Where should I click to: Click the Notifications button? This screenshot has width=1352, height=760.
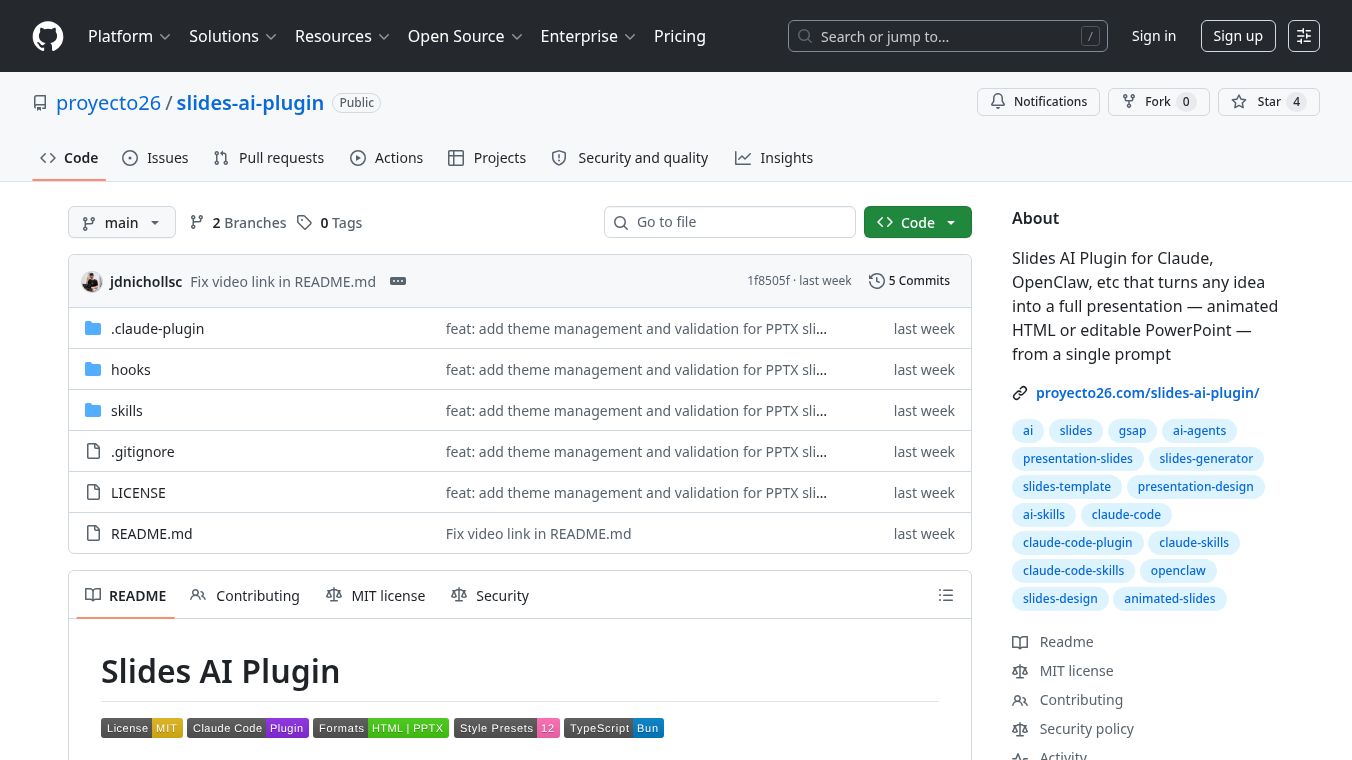click(x=1039, y=102)
